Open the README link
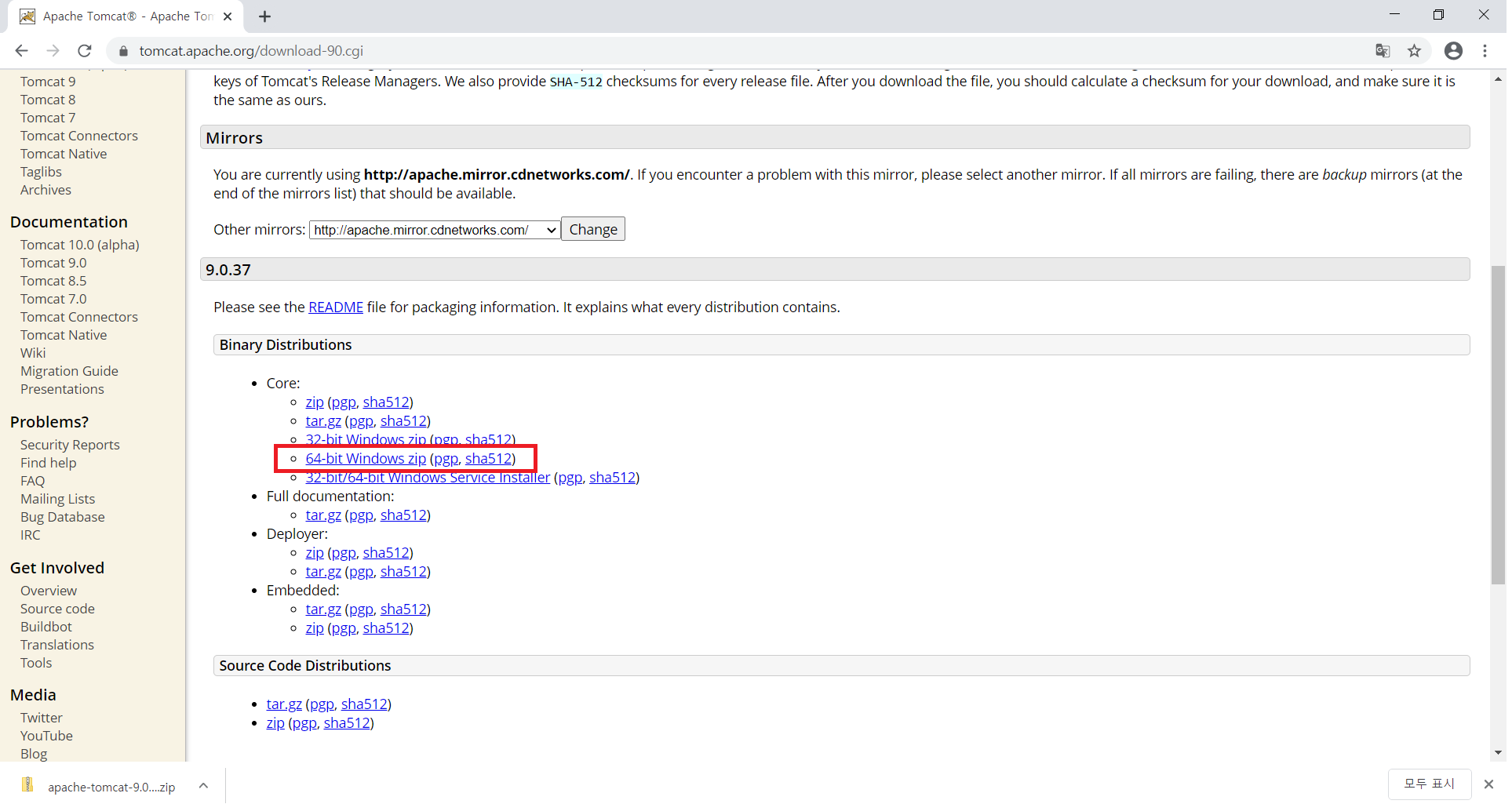This screenshot has width=1512, height=804. click(x=336, y=307)
